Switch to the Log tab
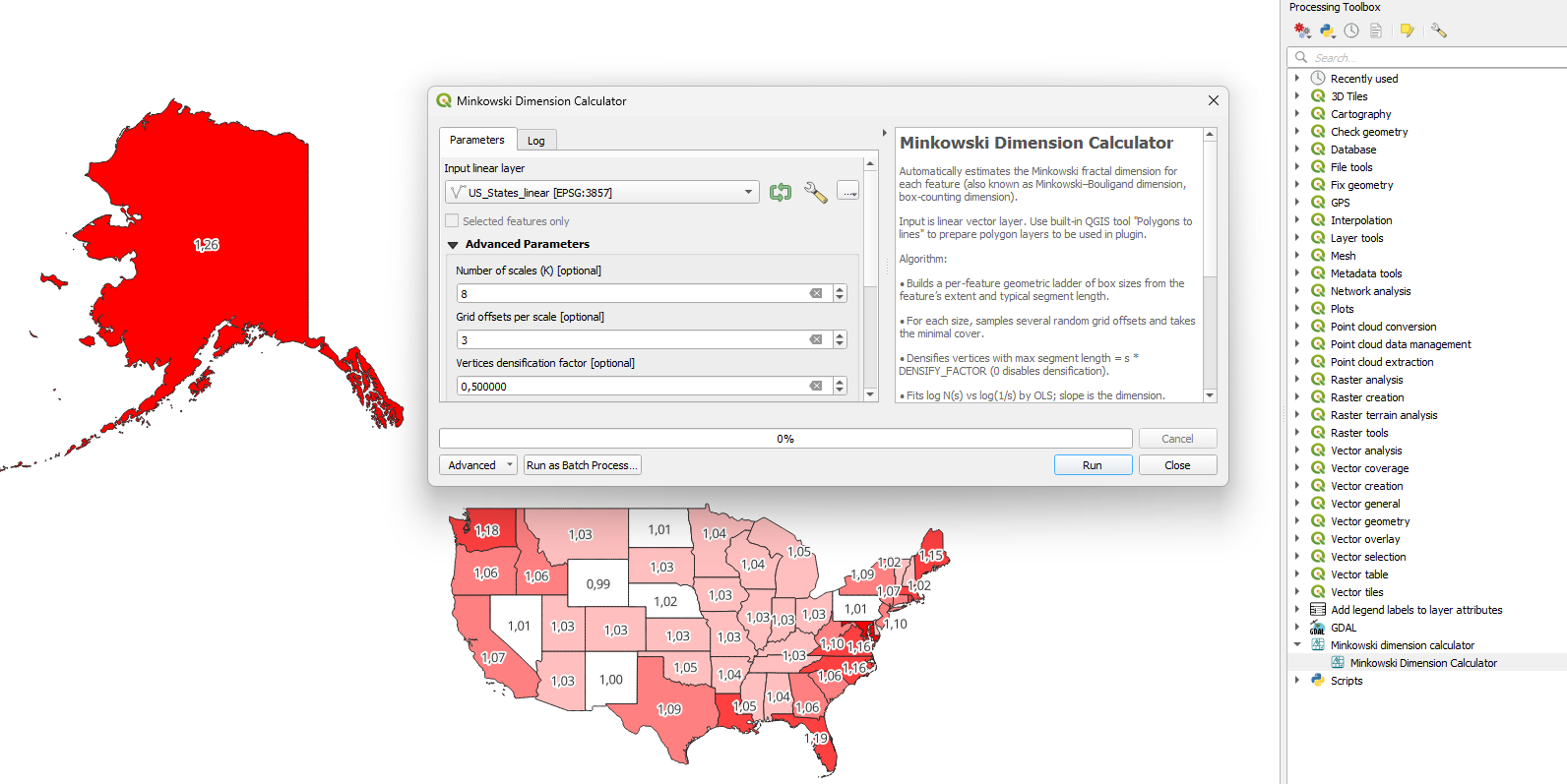 (x=535, y=141)
